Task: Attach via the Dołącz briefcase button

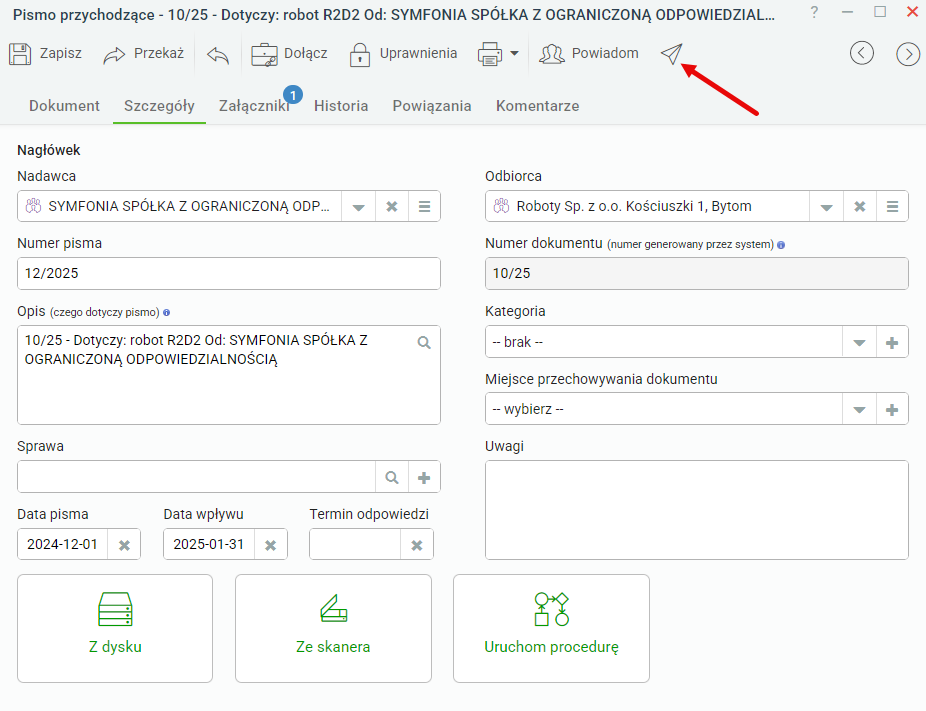Action: pyautogui.click(x=289, y=54)
